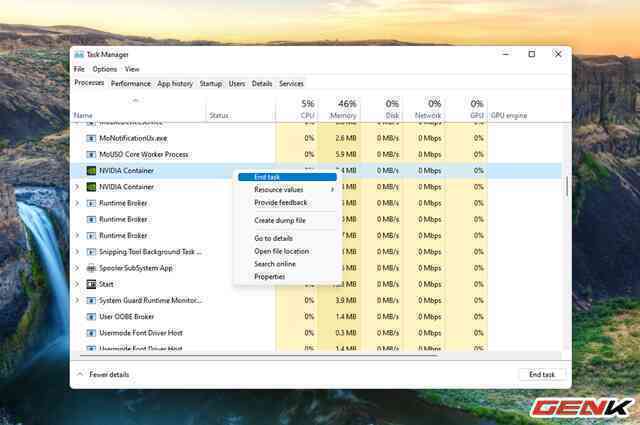Switch to the Performance tab

pos(131,84)
